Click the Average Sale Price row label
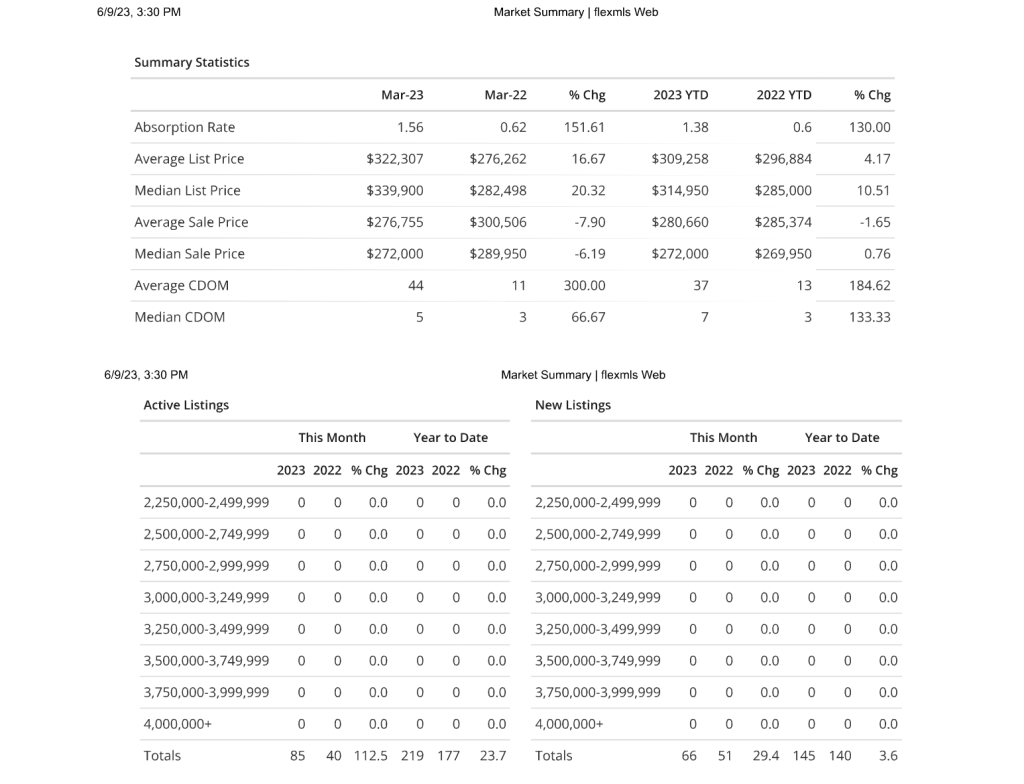This screenshot has height=784, width=1024. (x=191, y=222)
